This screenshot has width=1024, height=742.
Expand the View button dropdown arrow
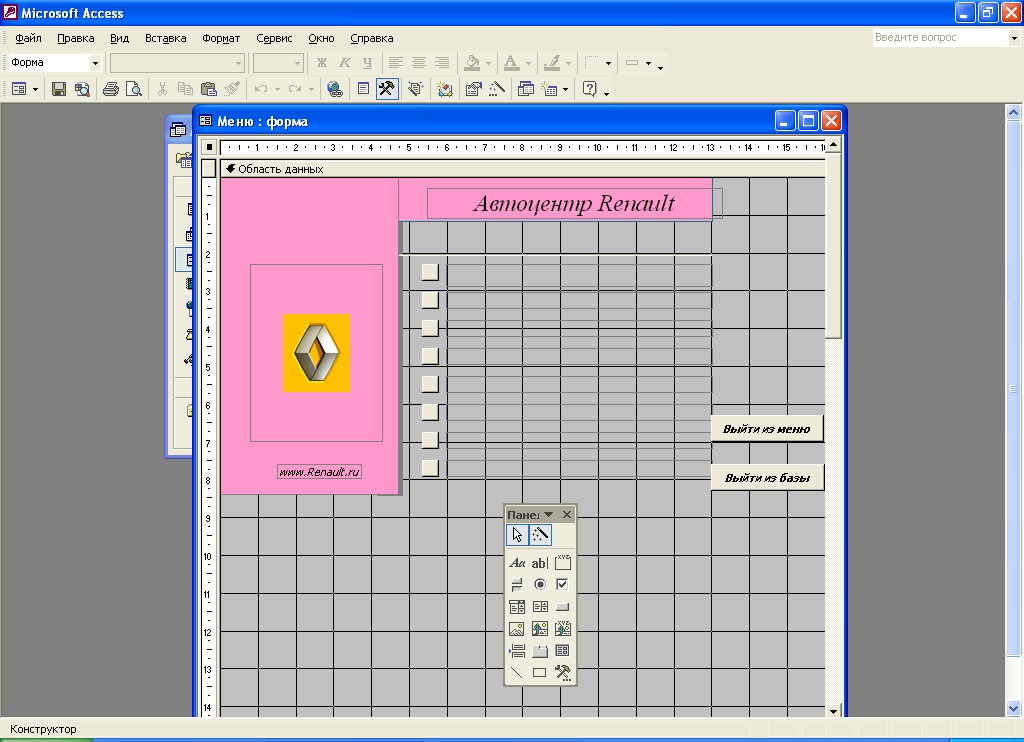click(35, 89)
